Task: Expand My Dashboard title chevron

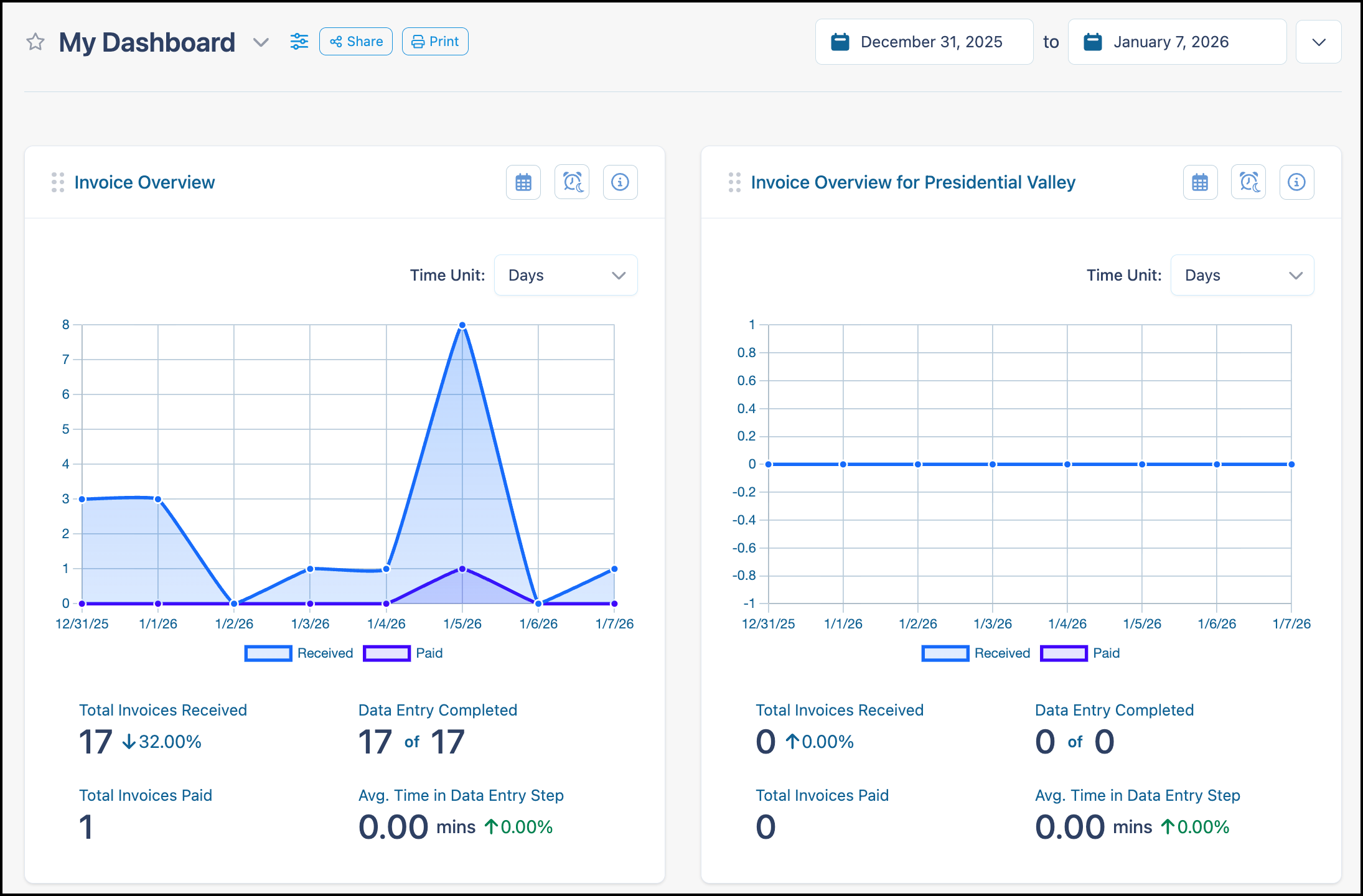Action: [261, 42]
